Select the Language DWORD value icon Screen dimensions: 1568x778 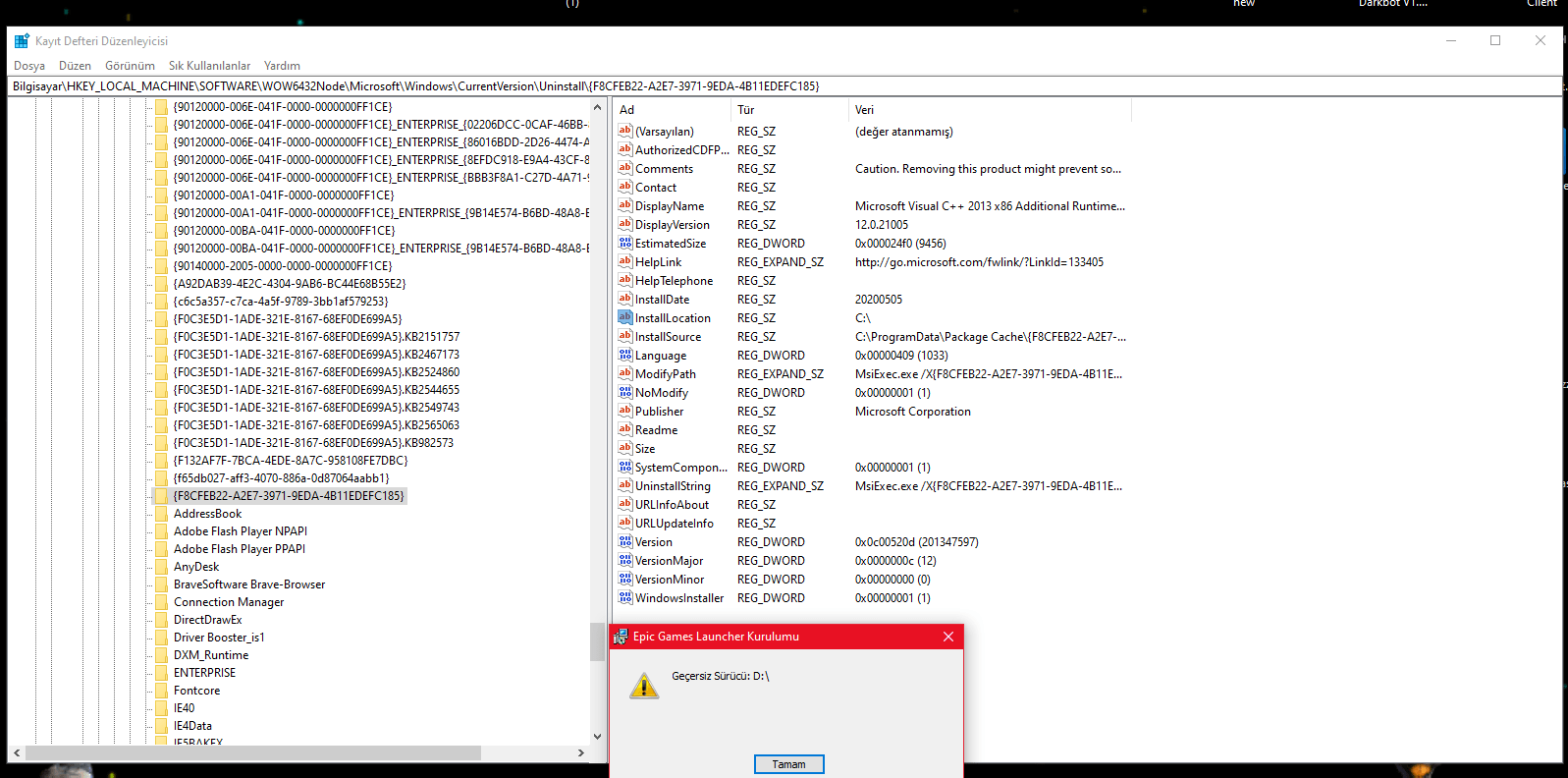pos(624,355)
